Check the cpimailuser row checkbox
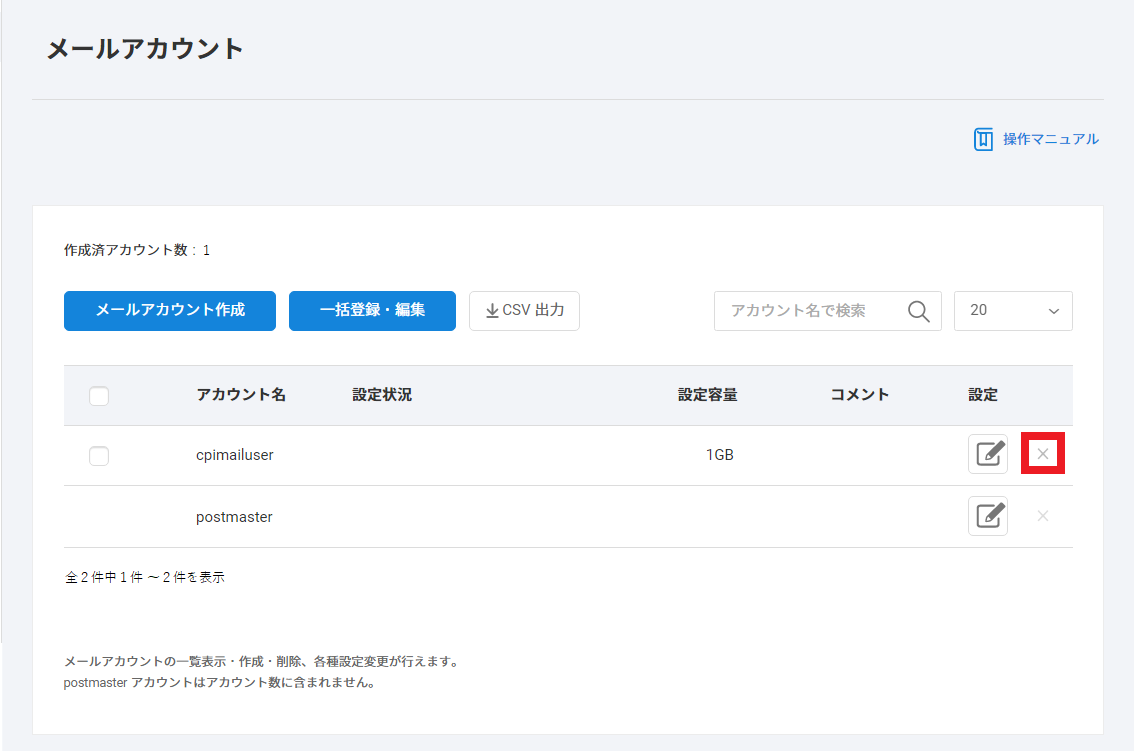This screenshot has height=751, width=1134. 99,456
